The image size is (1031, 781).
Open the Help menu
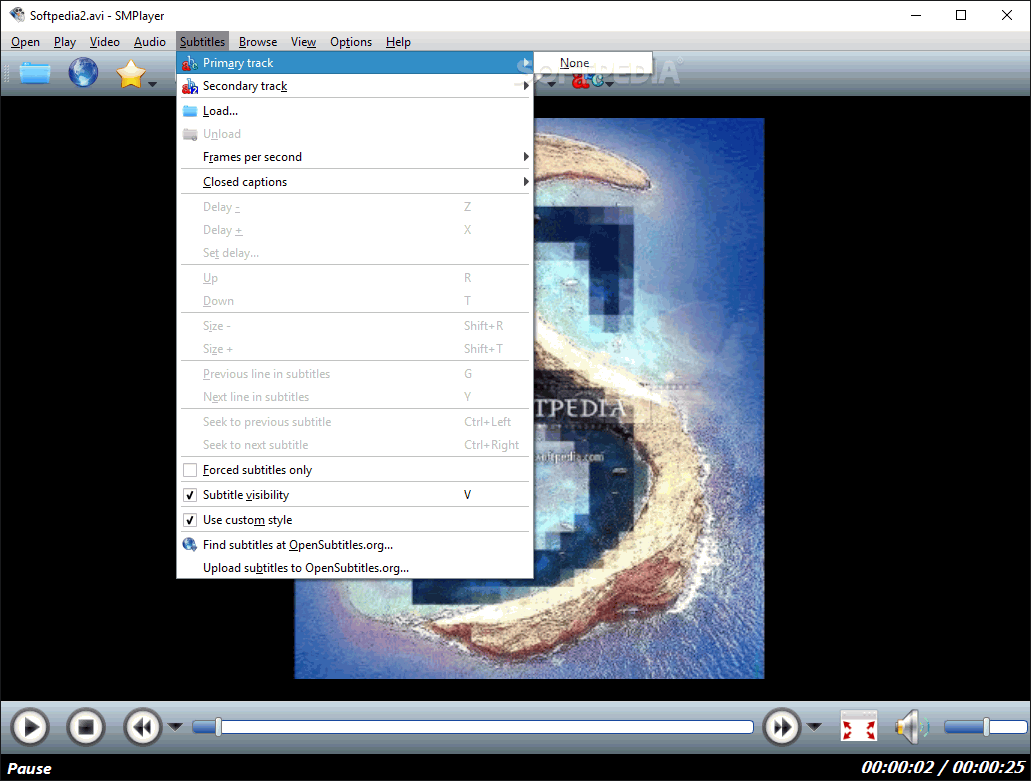398,42
